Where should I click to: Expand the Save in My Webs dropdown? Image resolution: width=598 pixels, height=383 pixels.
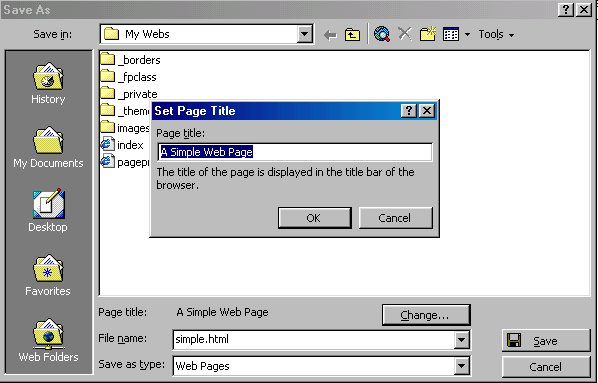(304, 34)
